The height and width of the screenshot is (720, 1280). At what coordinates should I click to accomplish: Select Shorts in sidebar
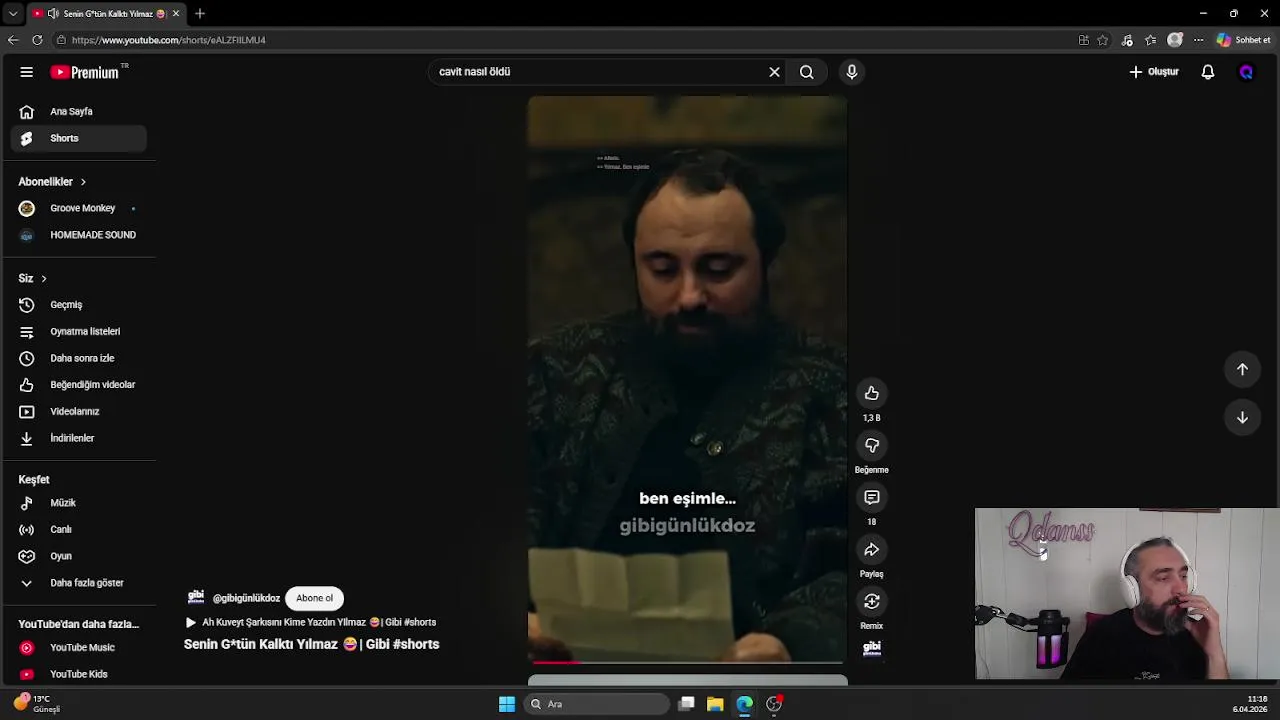pos(78,138)
